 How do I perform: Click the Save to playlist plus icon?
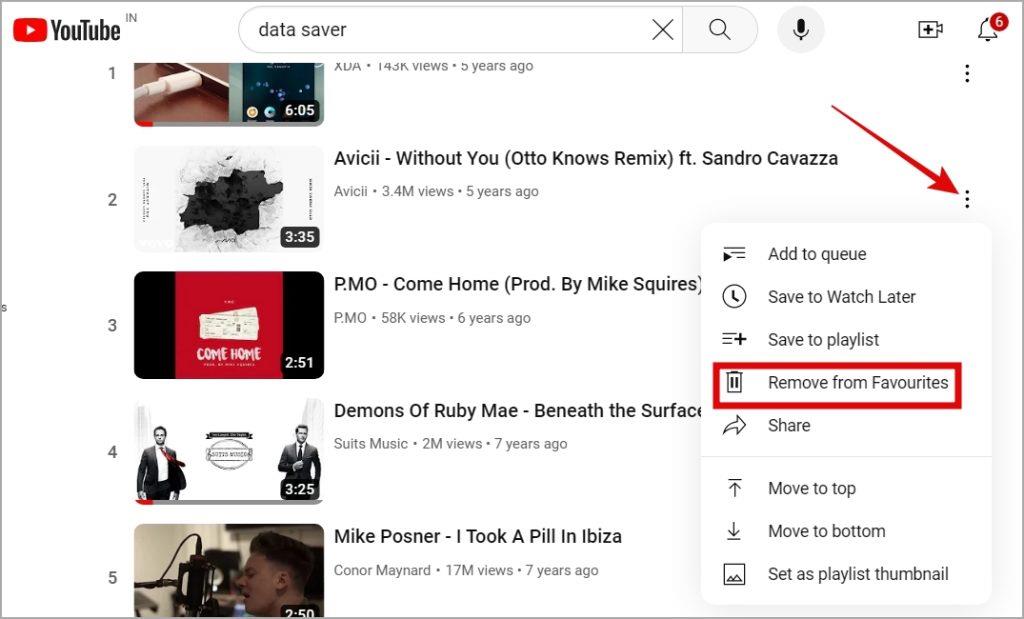click(734, 339)
